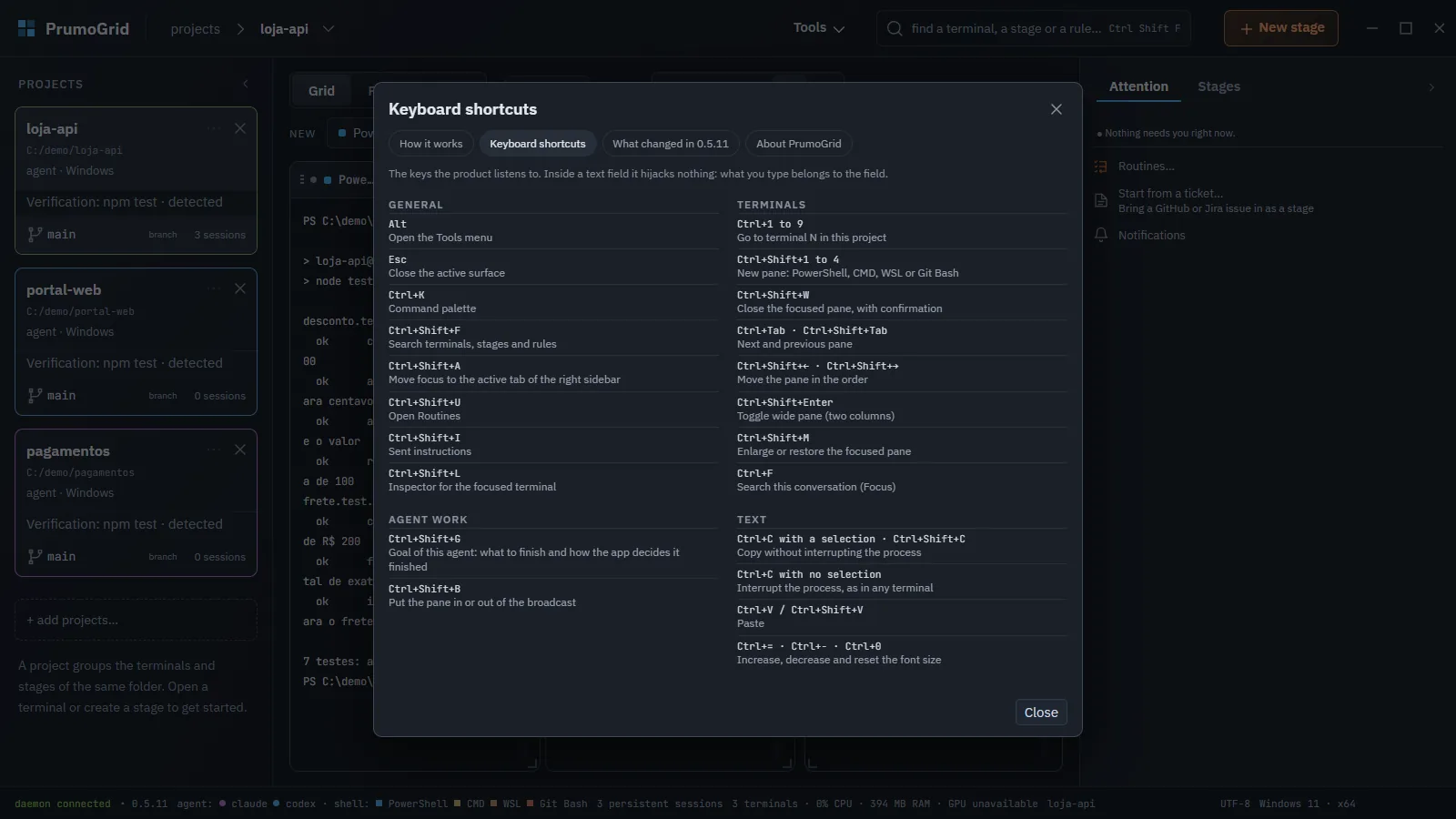Image resolution: width=1456 pixels, height=819 pixels.
Task: Open What changed in 0.5.11 tab
Action: tap(671, 144)
